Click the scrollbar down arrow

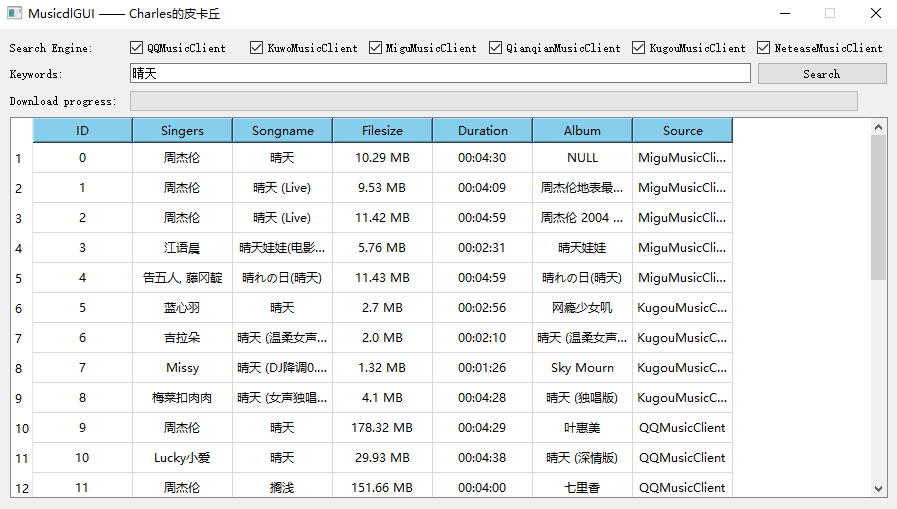(x=879, y=488)
